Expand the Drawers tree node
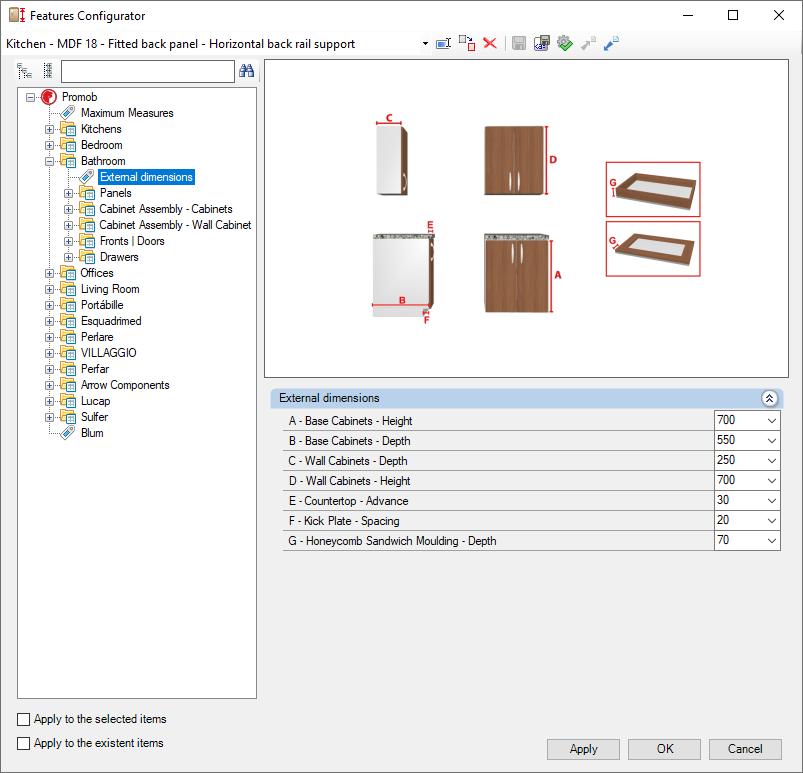Viewport: 803px width, 773px height. 68,258
